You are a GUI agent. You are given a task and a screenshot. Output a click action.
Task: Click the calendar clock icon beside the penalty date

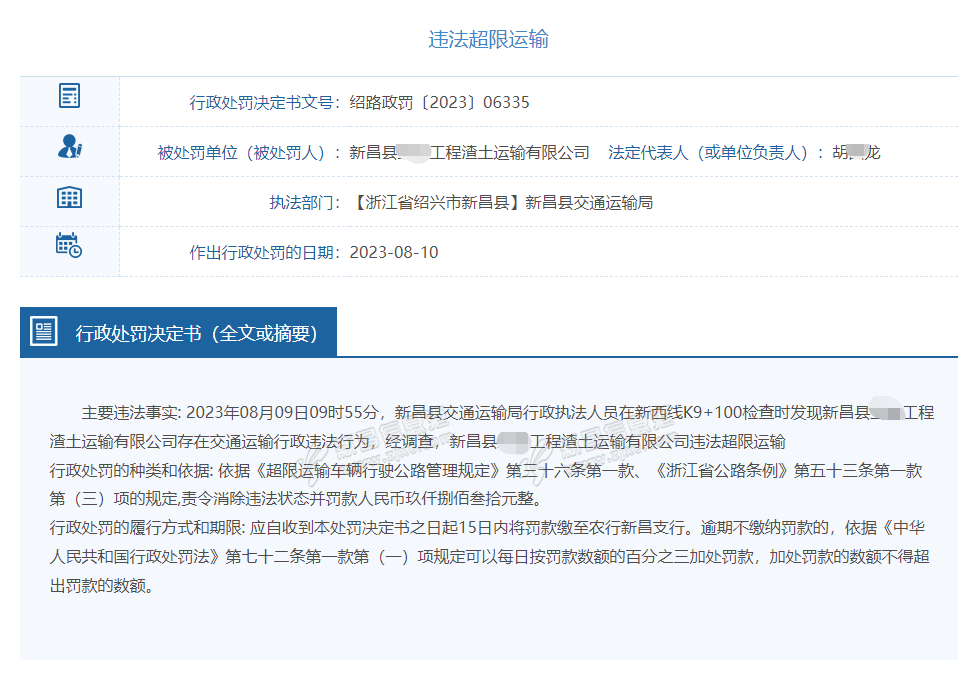click(69, 246)
